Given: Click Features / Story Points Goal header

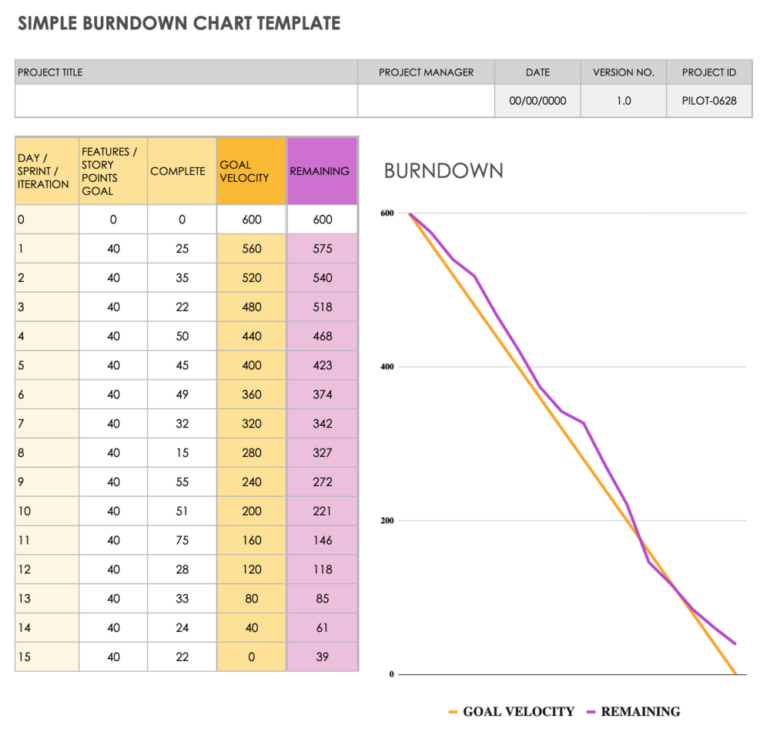Looking at the screenshot, I should tap(113, 171).
